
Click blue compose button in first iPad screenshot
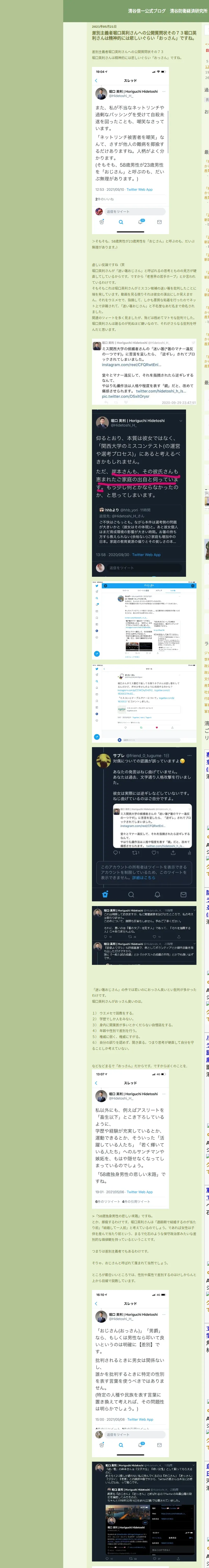[96, 654]
